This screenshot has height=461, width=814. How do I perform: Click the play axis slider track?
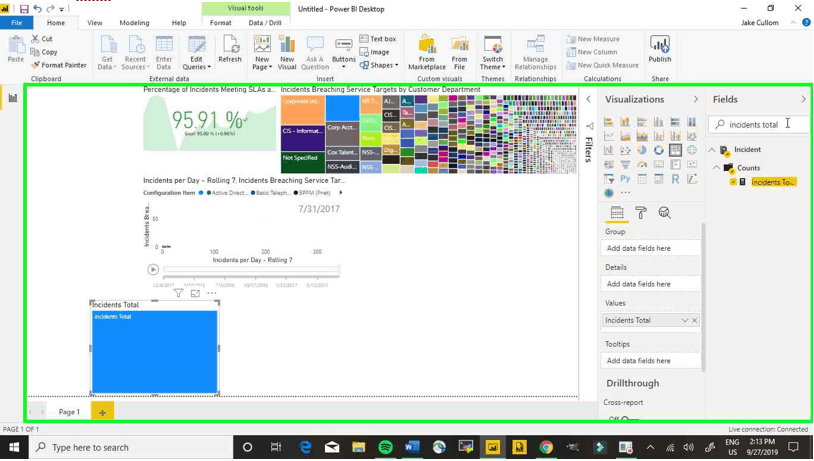click(251, 269)
